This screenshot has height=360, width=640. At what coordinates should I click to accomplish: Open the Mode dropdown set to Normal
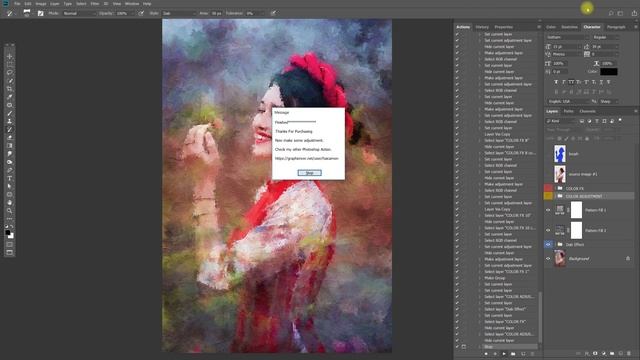(x=79, y=13)
